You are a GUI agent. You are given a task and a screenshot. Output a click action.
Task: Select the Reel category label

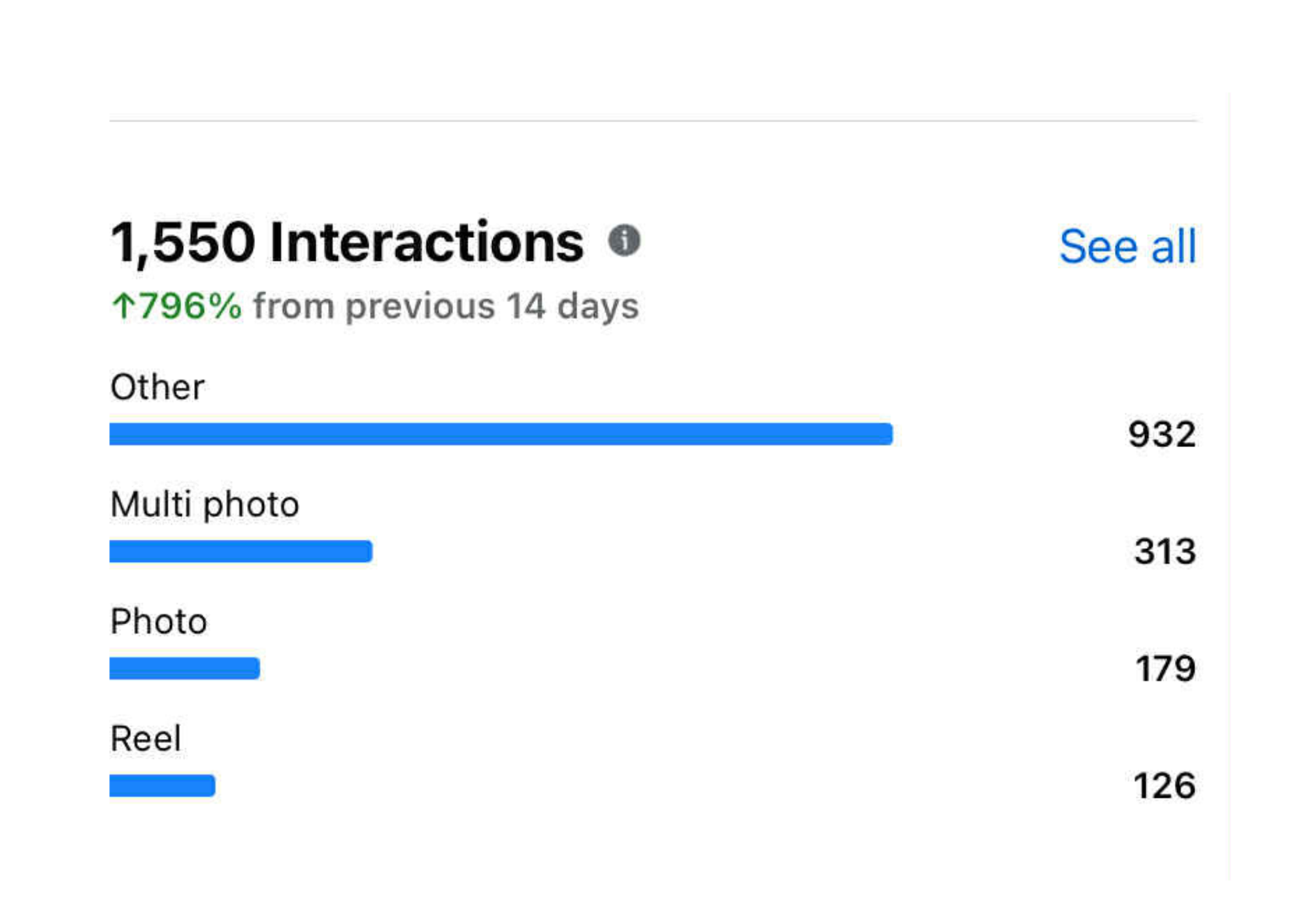pos(146,738)
